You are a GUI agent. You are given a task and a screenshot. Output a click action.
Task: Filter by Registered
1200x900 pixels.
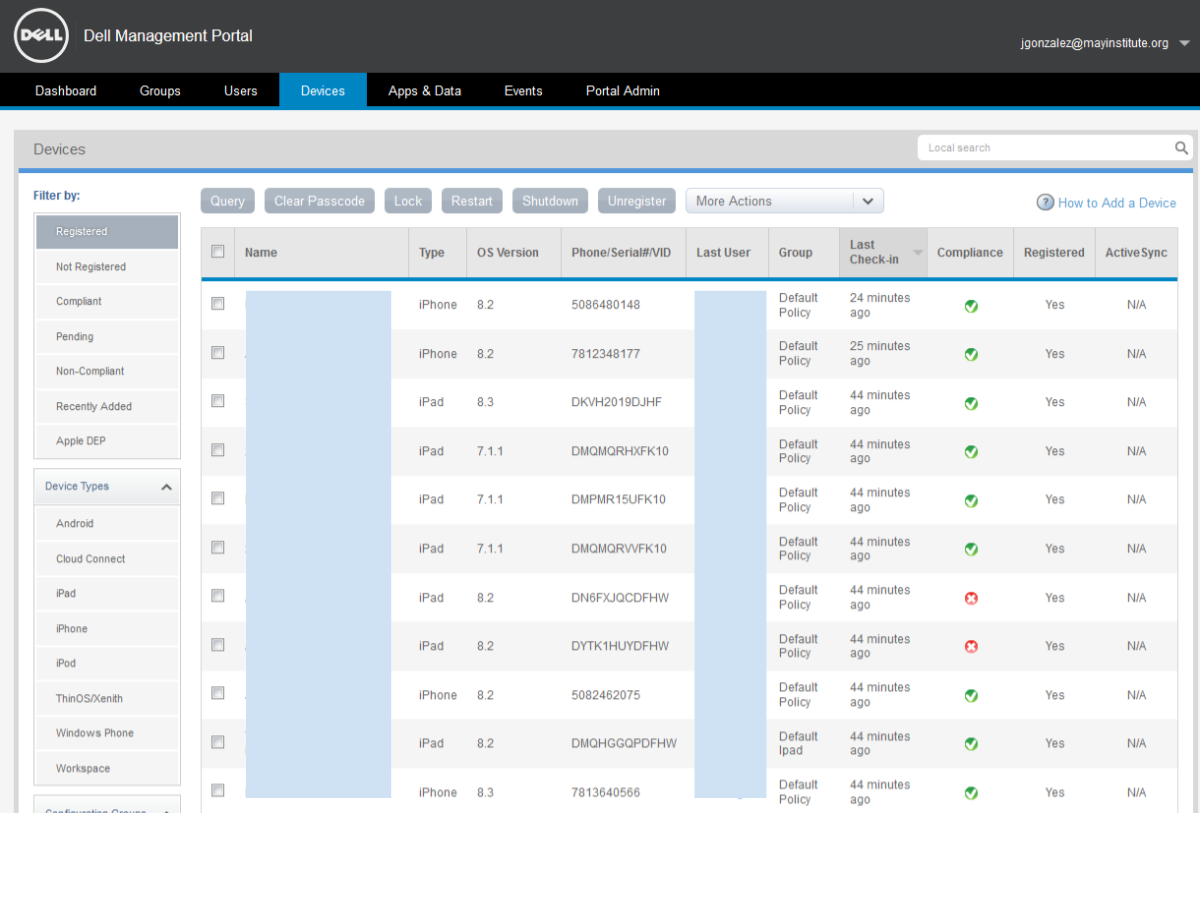pos(107,232)
